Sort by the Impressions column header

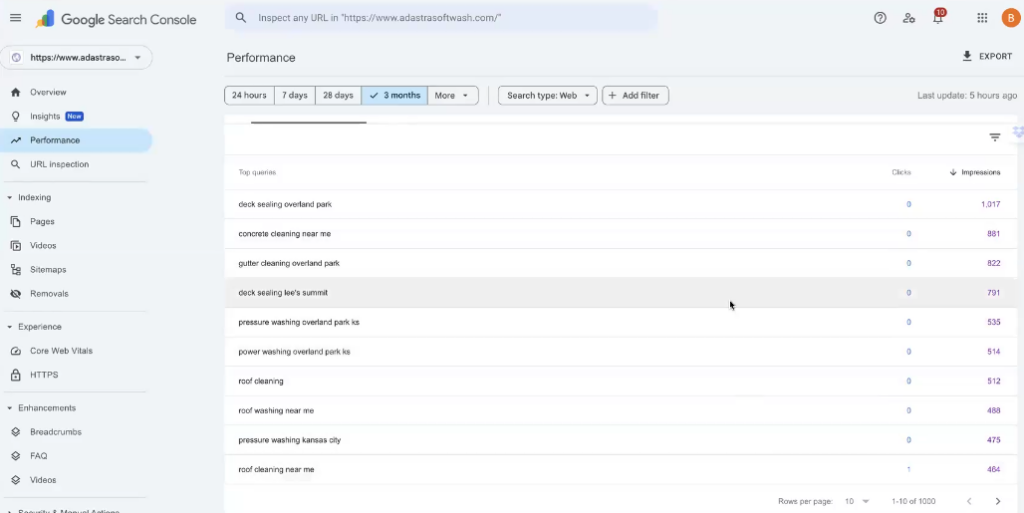[x=974, y=172]
